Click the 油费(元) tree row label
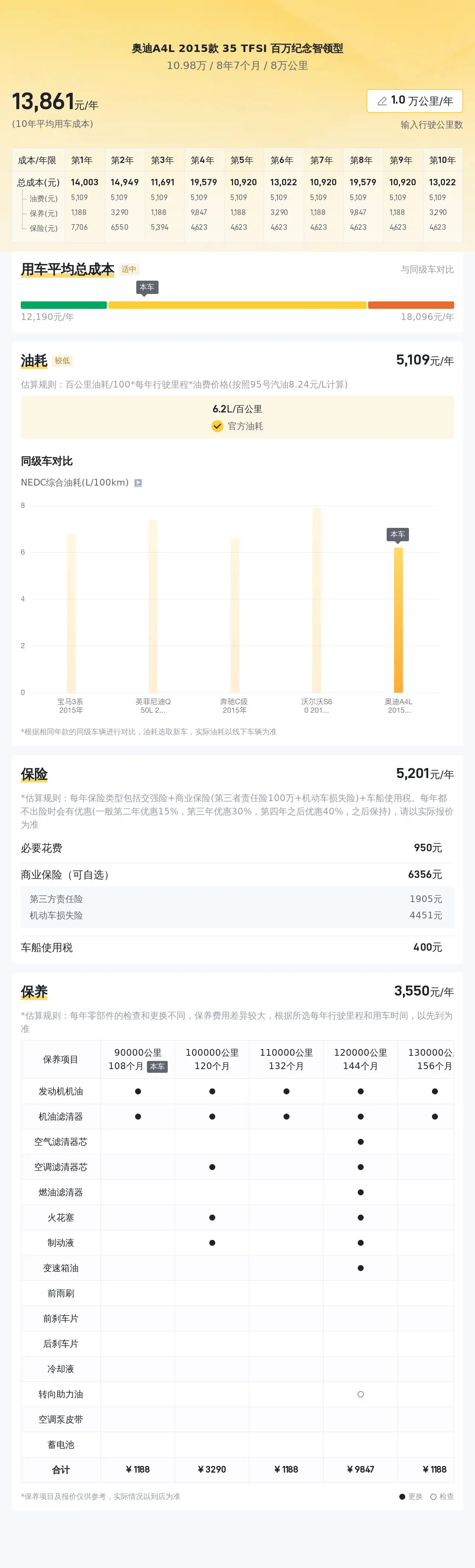This screenshot has width=475, height=1568. [x=43, y=199]
